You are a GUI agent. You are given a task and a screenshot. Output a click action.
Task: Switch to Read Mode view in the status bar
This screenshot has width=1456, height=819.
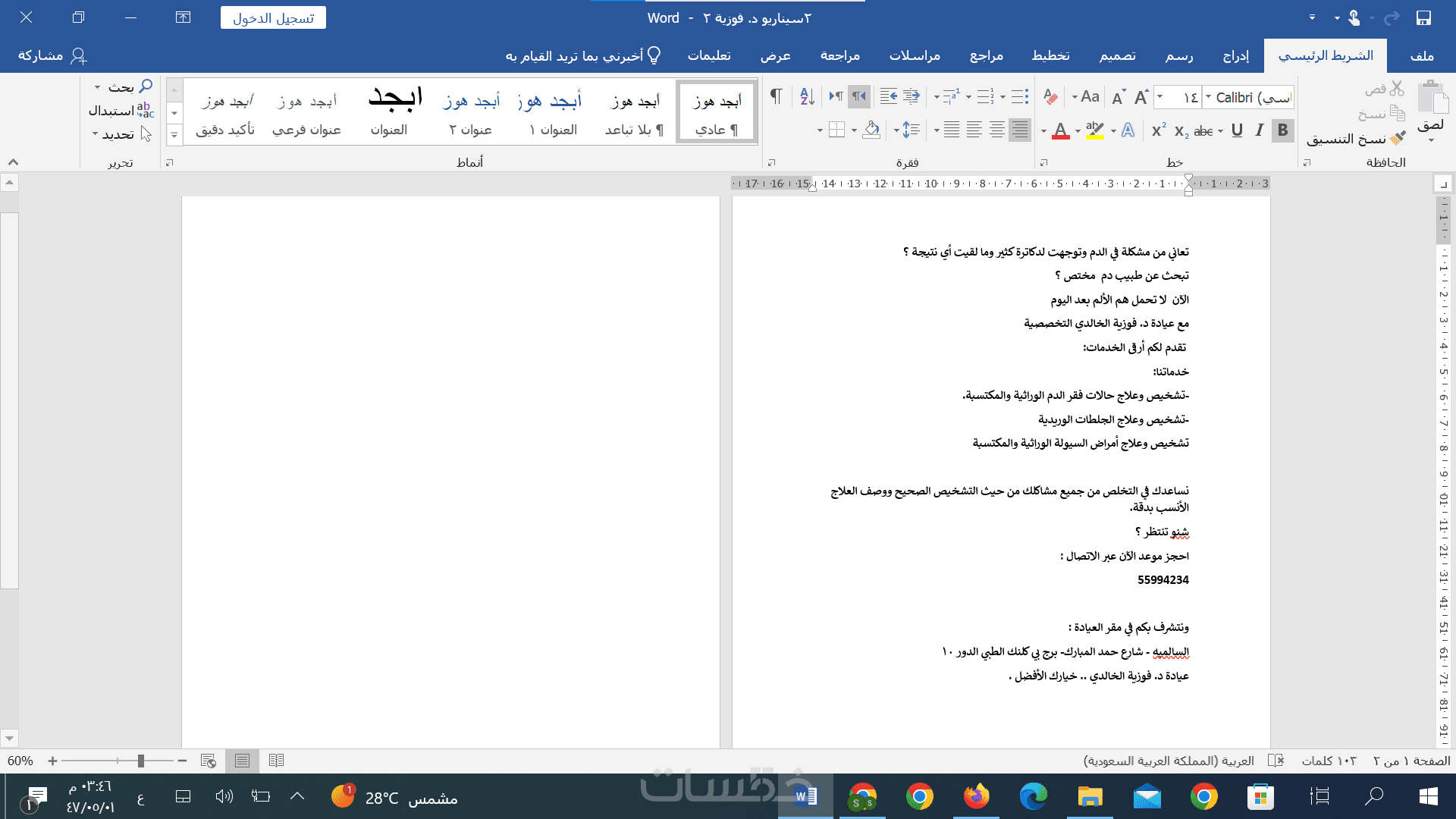point(276,761)
